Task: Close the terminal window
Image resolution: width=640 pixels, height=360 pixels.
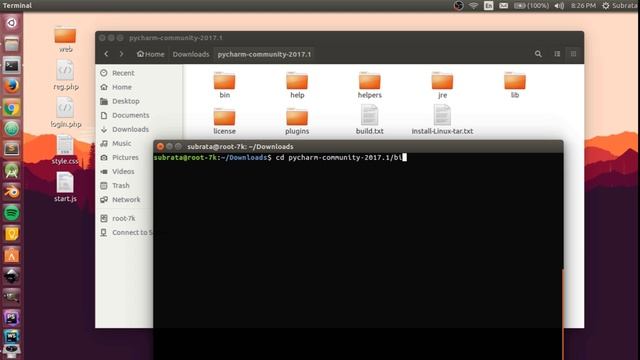Action: point(160,147)
